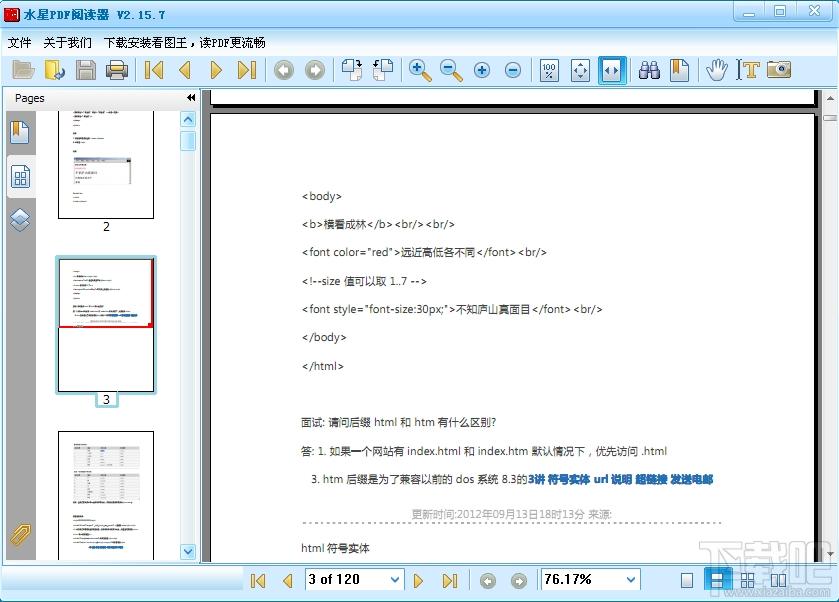Open the 文件 menu
Viewport: 839px width, 602px height.
(20, 42)
